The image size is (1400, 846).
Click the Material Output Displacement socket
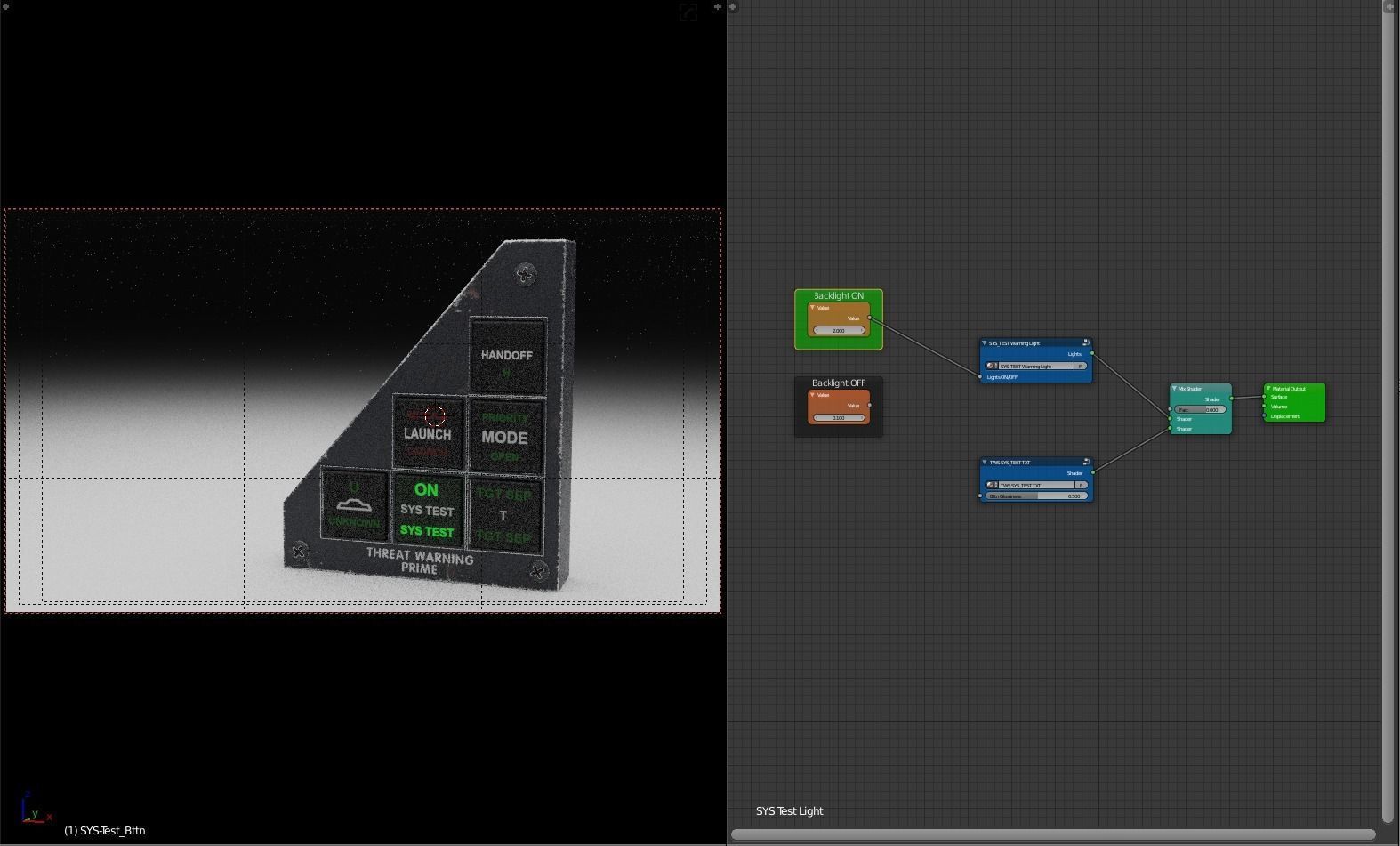coord(1265,416)
